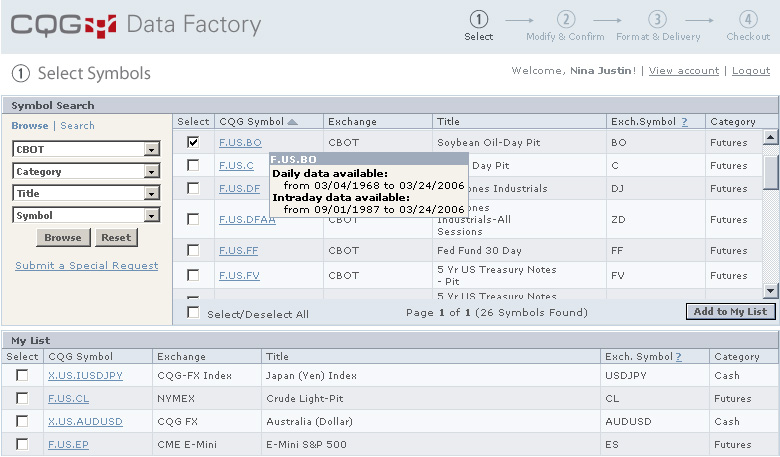This screenshot has width=780, height=457.
Task: Check the F.US.DF row checkbox
Action: pos(193,188)
